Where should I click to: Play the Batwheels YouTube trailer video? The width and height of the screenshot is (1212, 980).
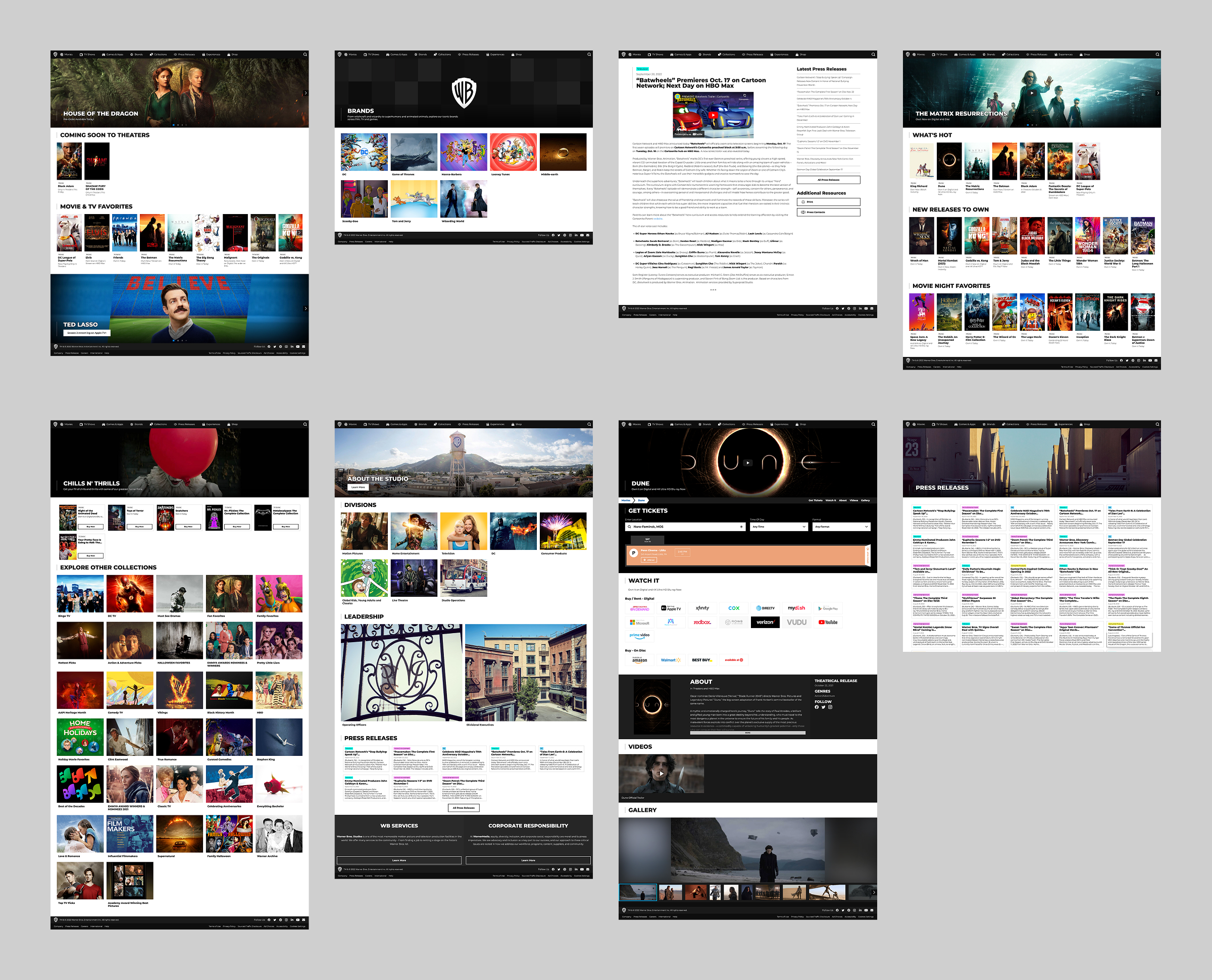713,115
